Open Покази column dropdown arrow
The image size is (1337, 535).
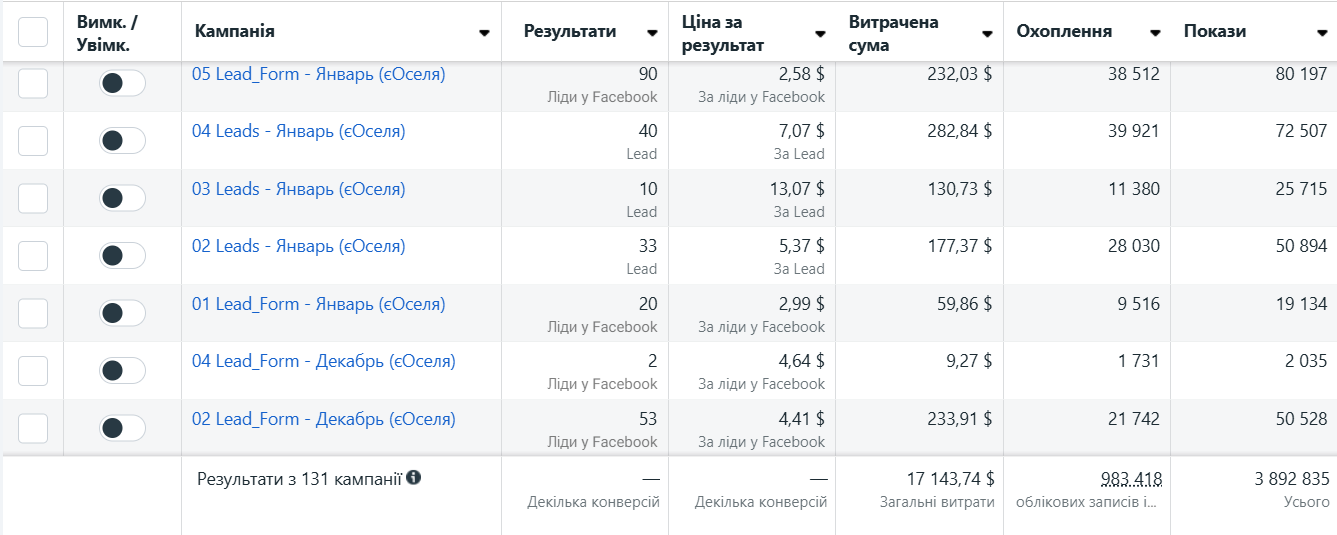1322,33
